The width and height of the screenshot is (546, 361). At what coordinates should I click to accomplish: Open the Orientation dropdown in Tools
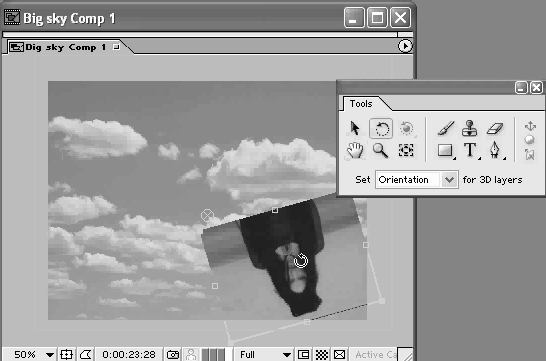[x=417, y=180]
